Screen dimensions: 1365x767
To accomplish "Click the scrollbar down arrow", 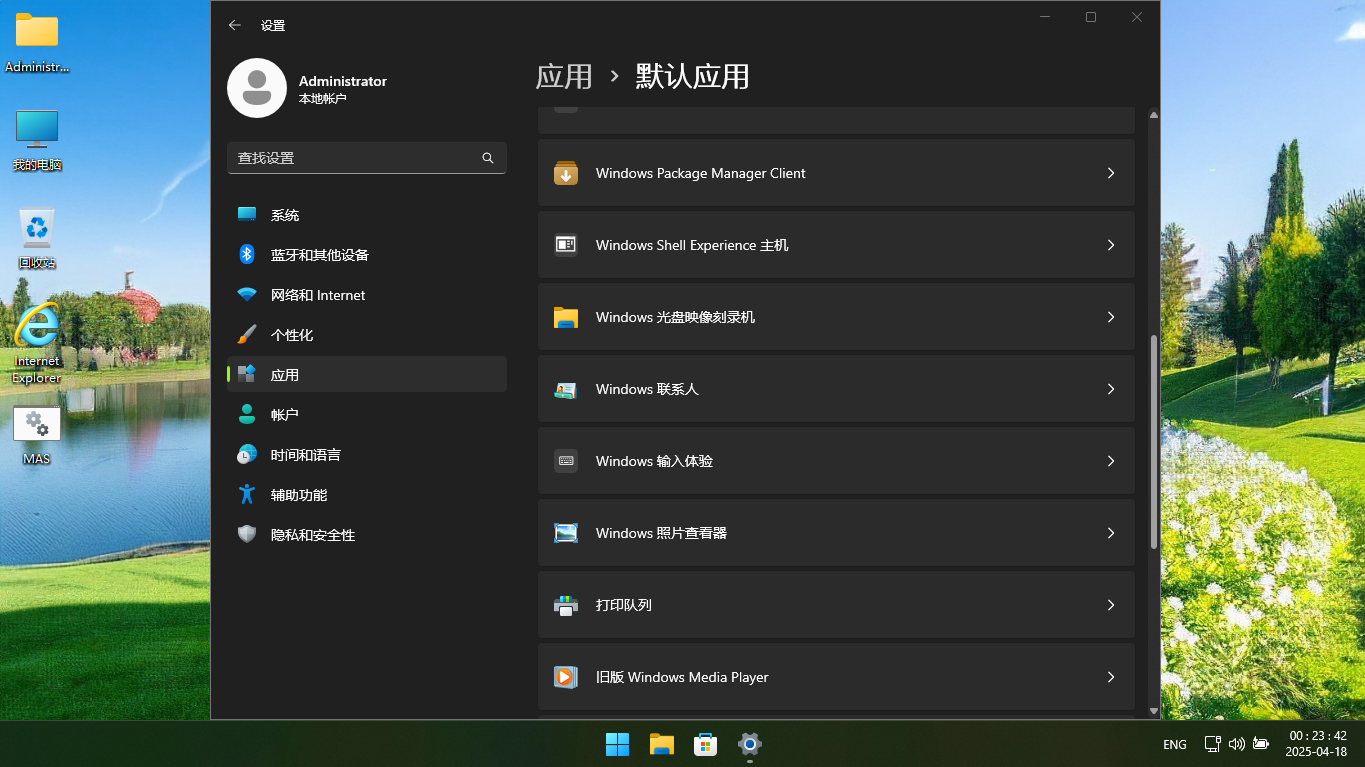I will tap(1154, 711).
